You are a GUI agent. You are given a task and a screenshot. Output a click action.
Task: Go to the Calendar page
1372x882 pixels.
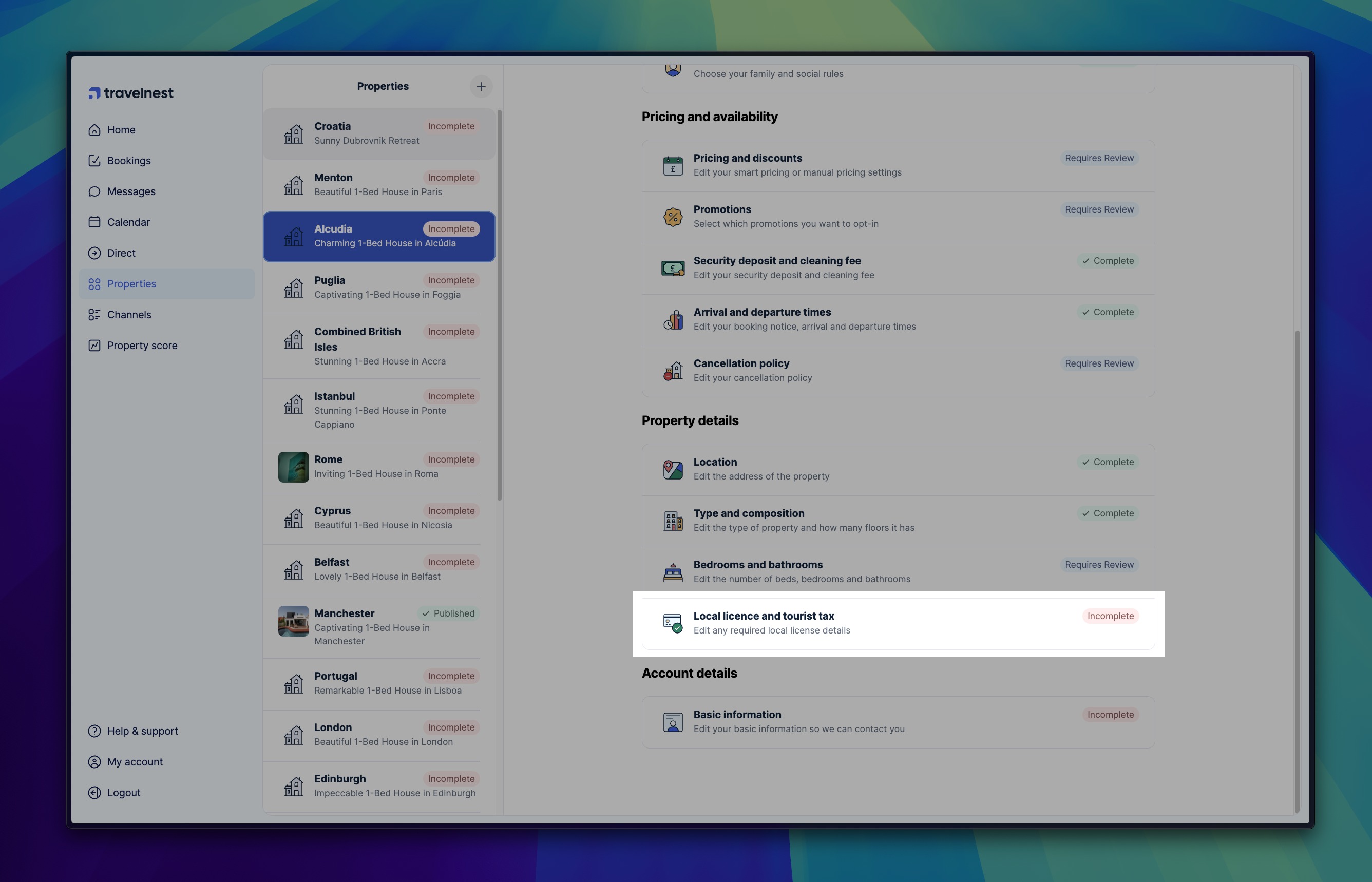pos(128,222)
